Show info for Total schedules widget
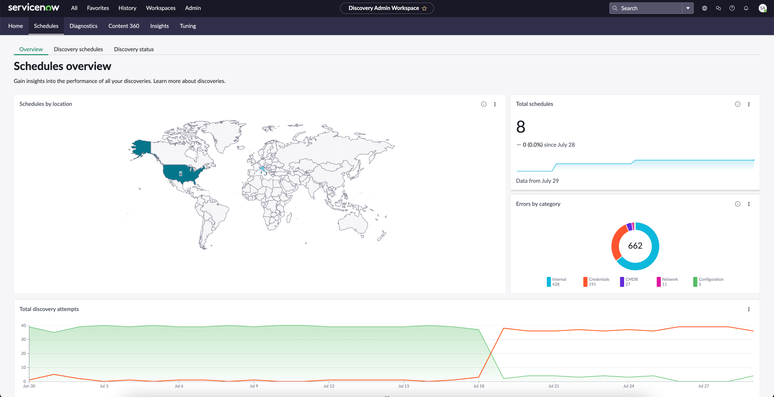Viewport: 774px width, 397px height. tap(737, 104)
